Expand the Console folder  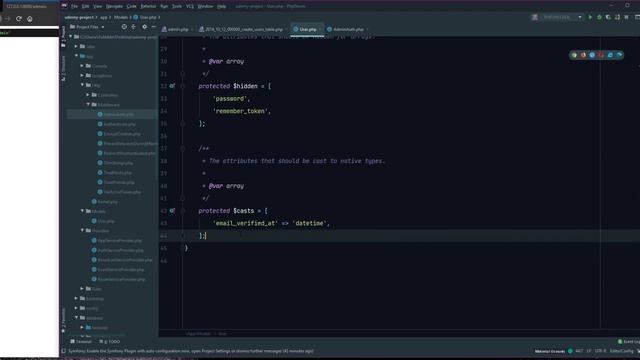(x=82, y=66)
